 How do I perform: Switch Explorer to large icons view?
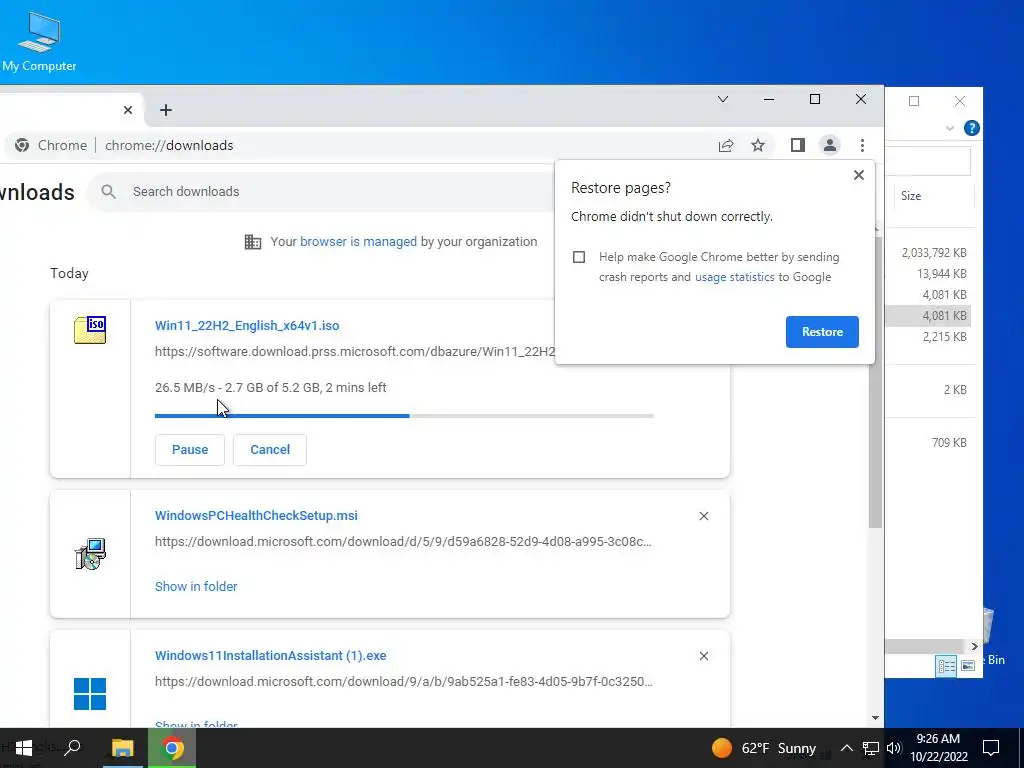pyautogui.click(x=968, y=665)
